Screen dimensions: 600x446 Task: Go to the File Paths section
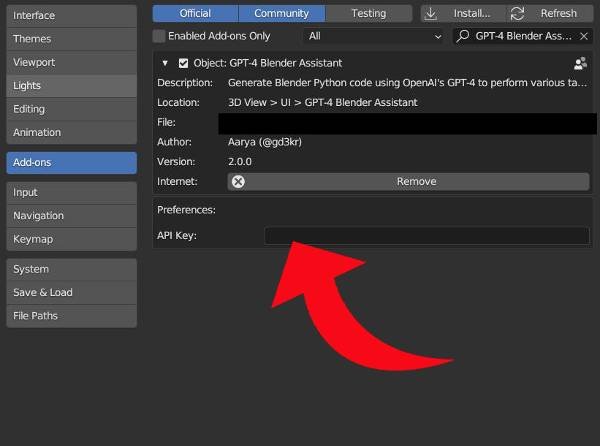(x=71, y=316)
